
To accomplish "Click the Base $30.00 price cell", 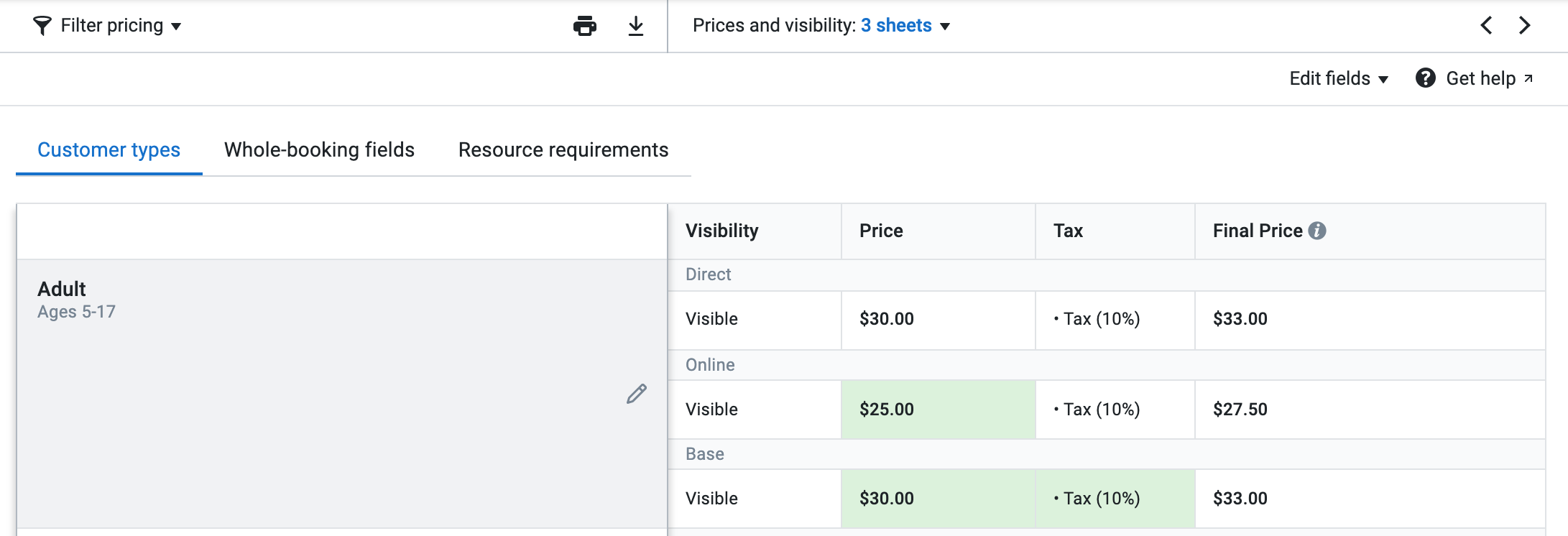I will click(x=939, y=499).
